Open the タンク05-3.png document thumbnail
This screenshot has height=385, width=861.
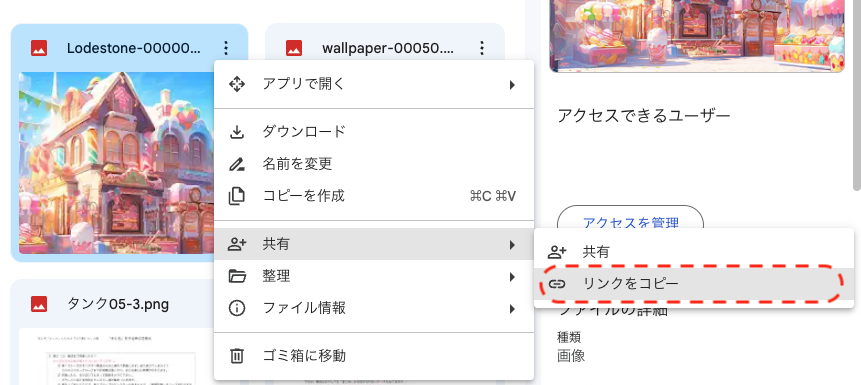click(117, 356)
